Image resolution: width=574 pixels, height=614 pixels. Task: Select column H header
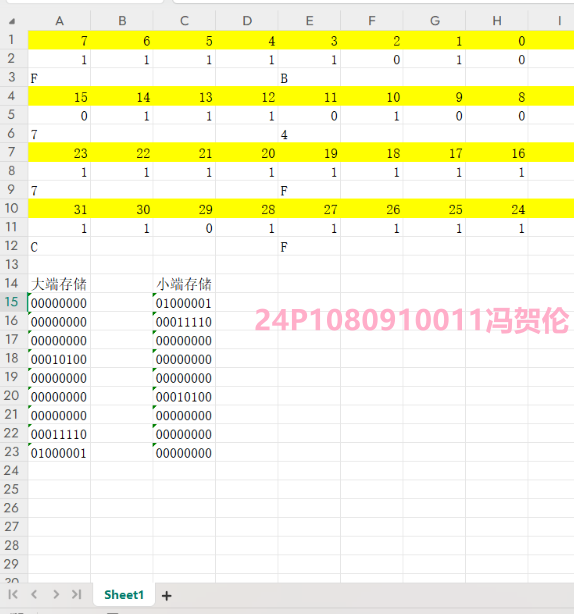coord(497,21)
